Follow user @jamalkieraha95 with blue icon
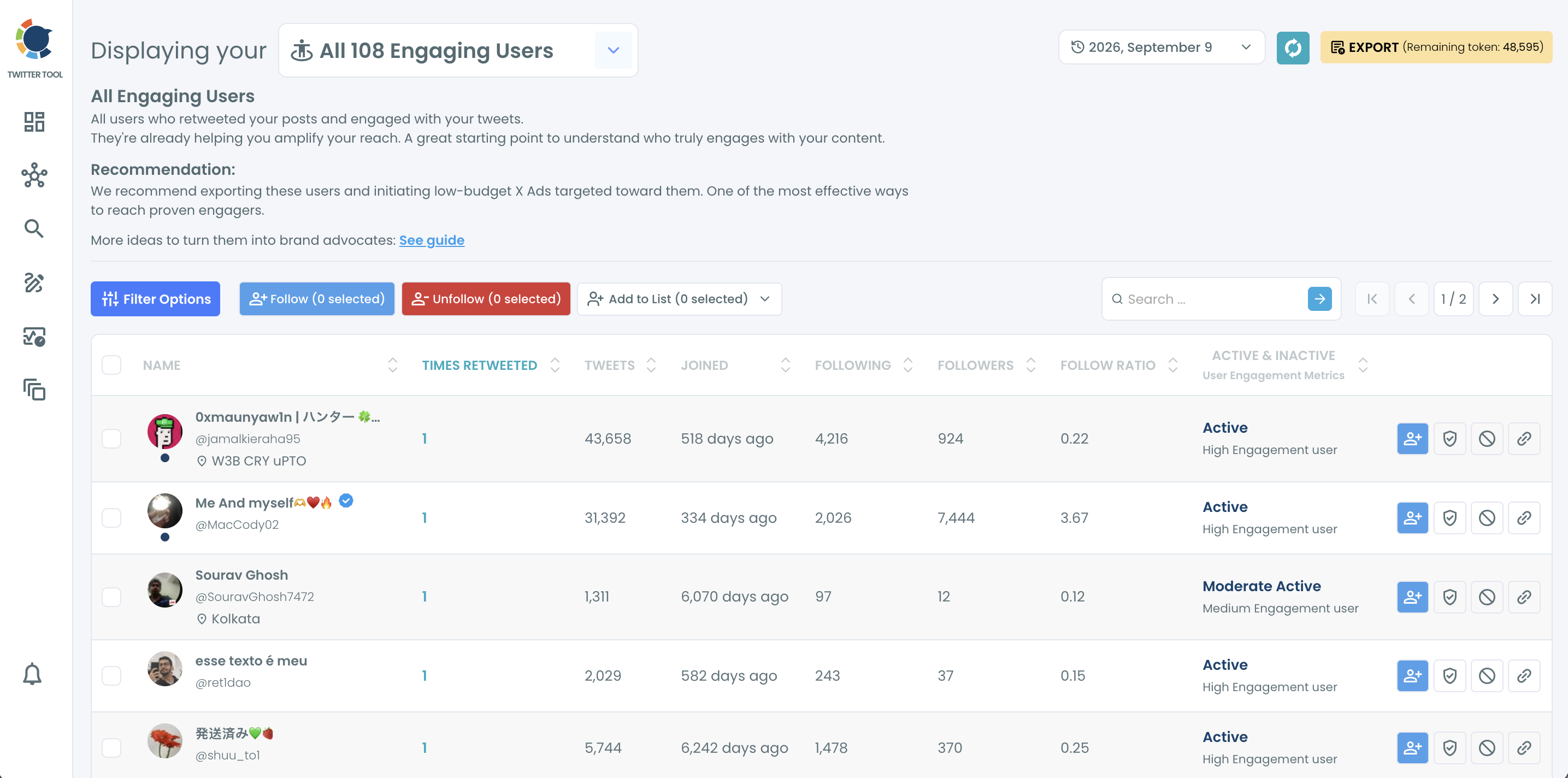 click(1412, 438)
